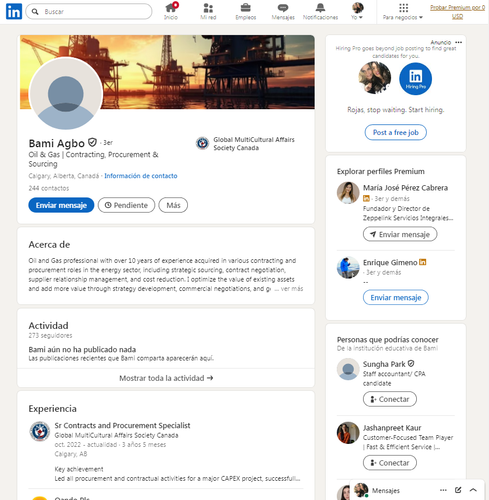The height and width of the screenshot is (500, 489).
Task: Click María José's Premium badge icon
Action: pyautogui.click(x=366, y=199)
